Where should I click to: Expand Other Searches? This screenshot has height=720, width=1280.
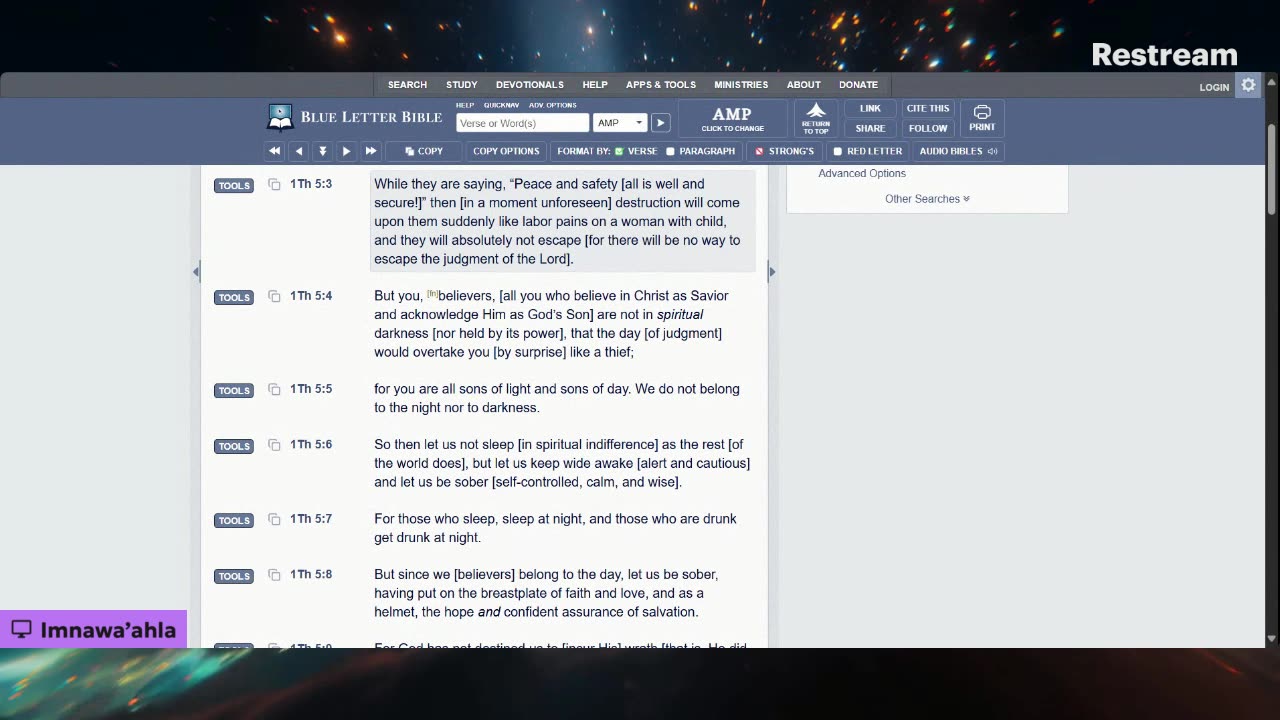[927, 199]
